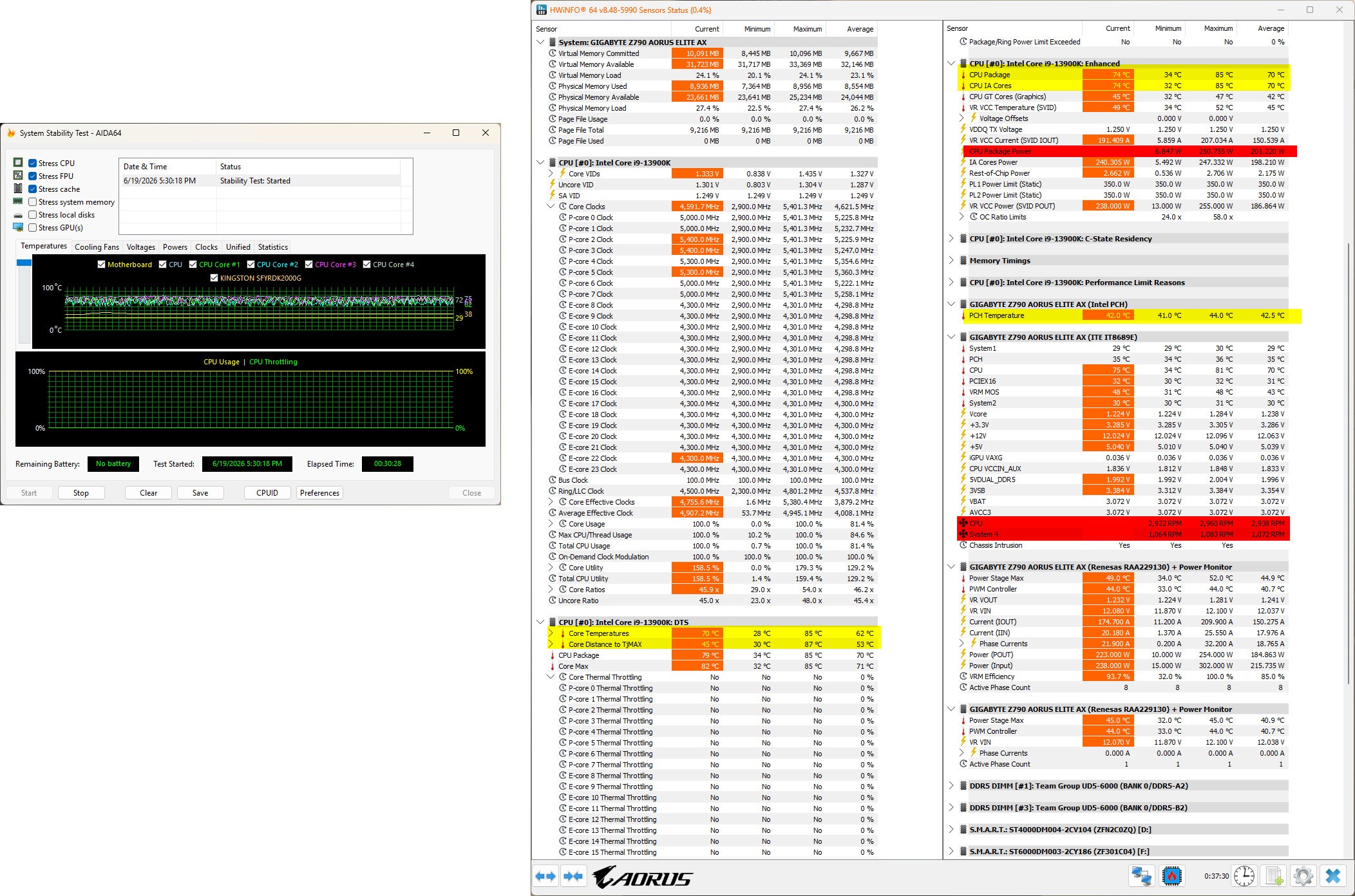Screen dimensions: 1355x896
Task: Switch to the Cooling Fans tab
Action: pyautogui.click(x=97, y=247)
